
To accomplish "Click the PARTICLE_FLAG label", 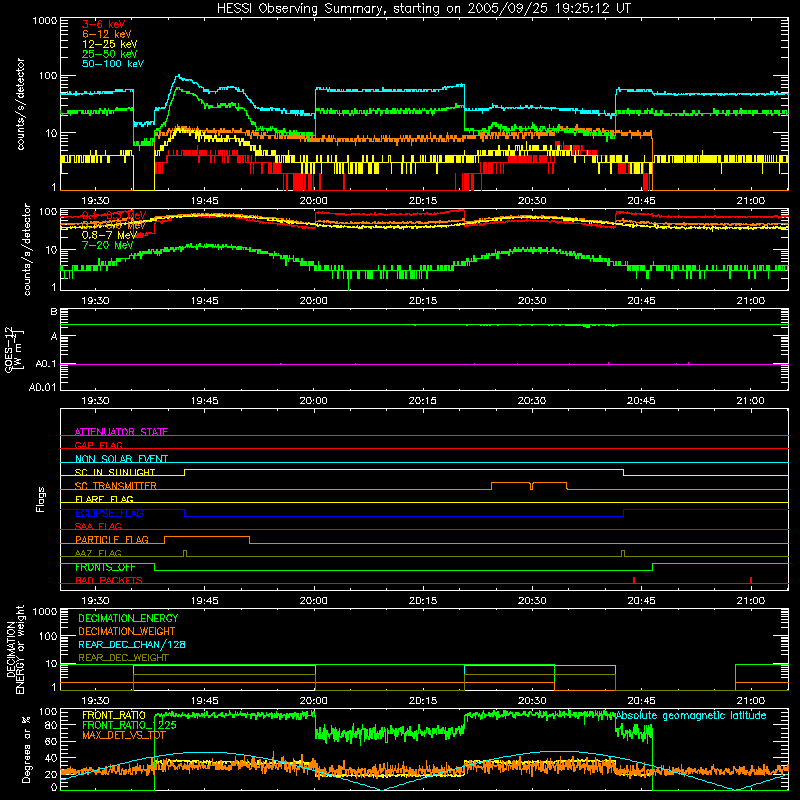I will click(112, 540).
